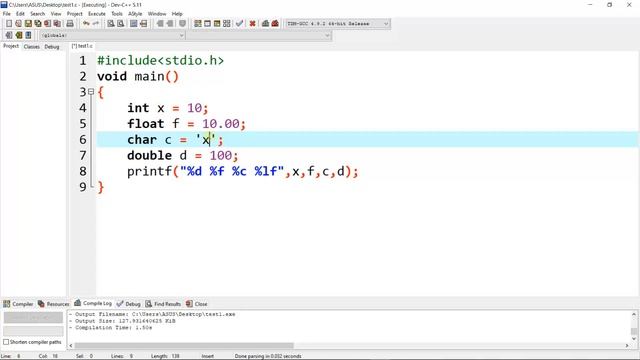This screenshot has width=640, height=360.
Task: Collapse the code fold at line 3
Action: (x=91, y=92)
